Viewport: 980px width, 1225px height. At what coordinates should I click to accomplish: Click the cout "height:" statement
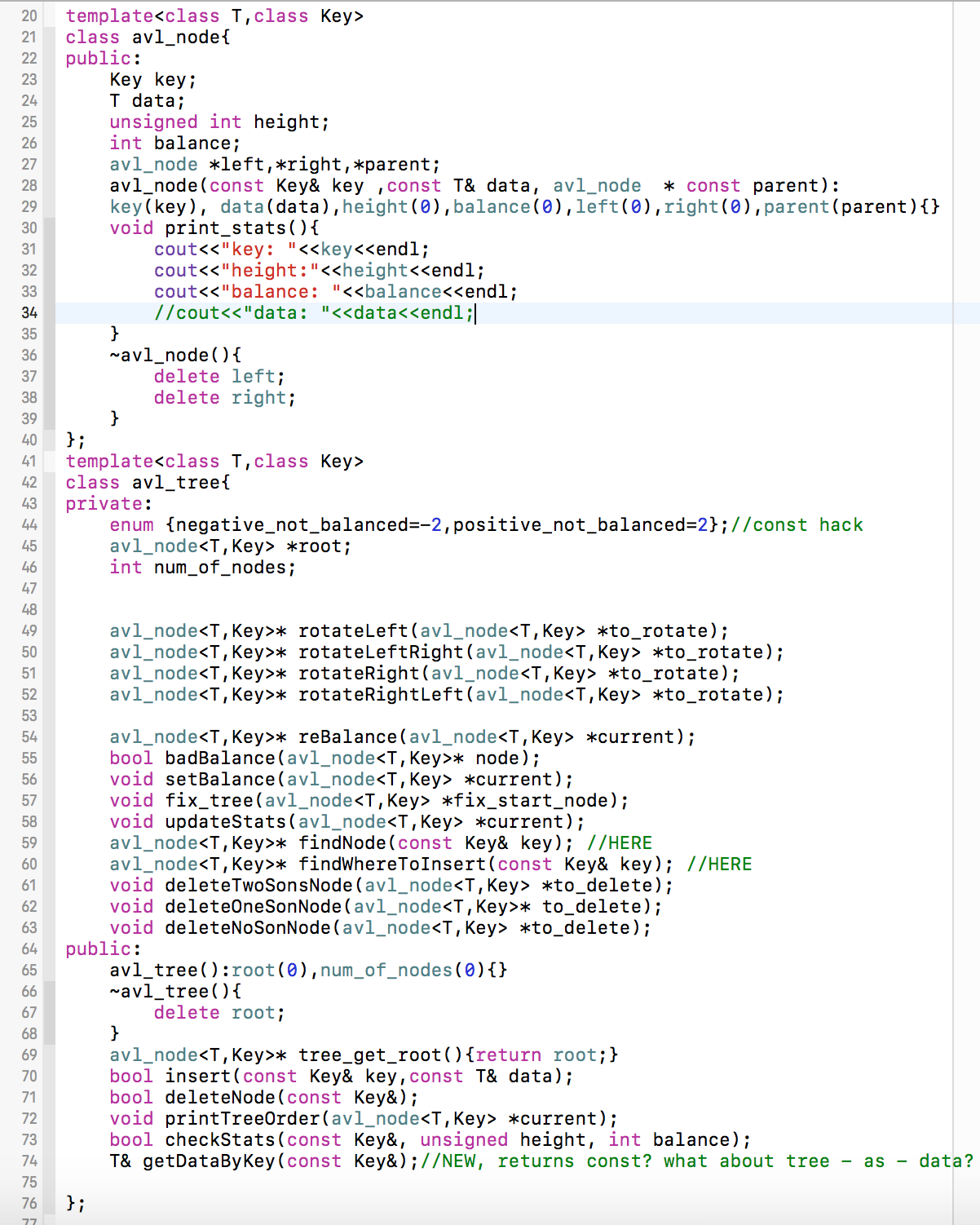[320, 271]
